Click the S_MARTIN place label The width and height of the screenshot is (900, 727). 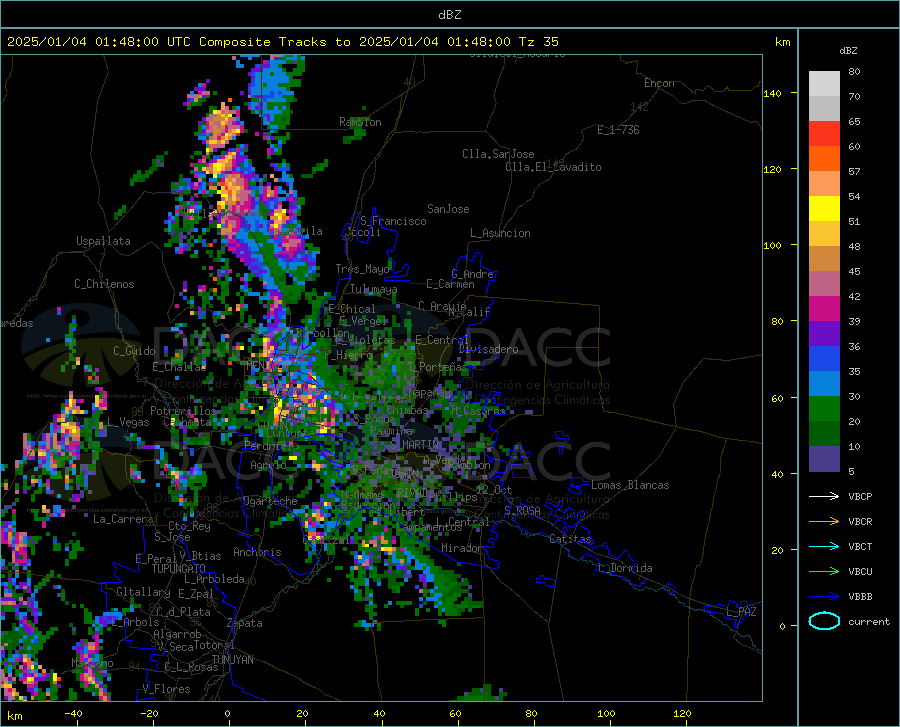416,445
